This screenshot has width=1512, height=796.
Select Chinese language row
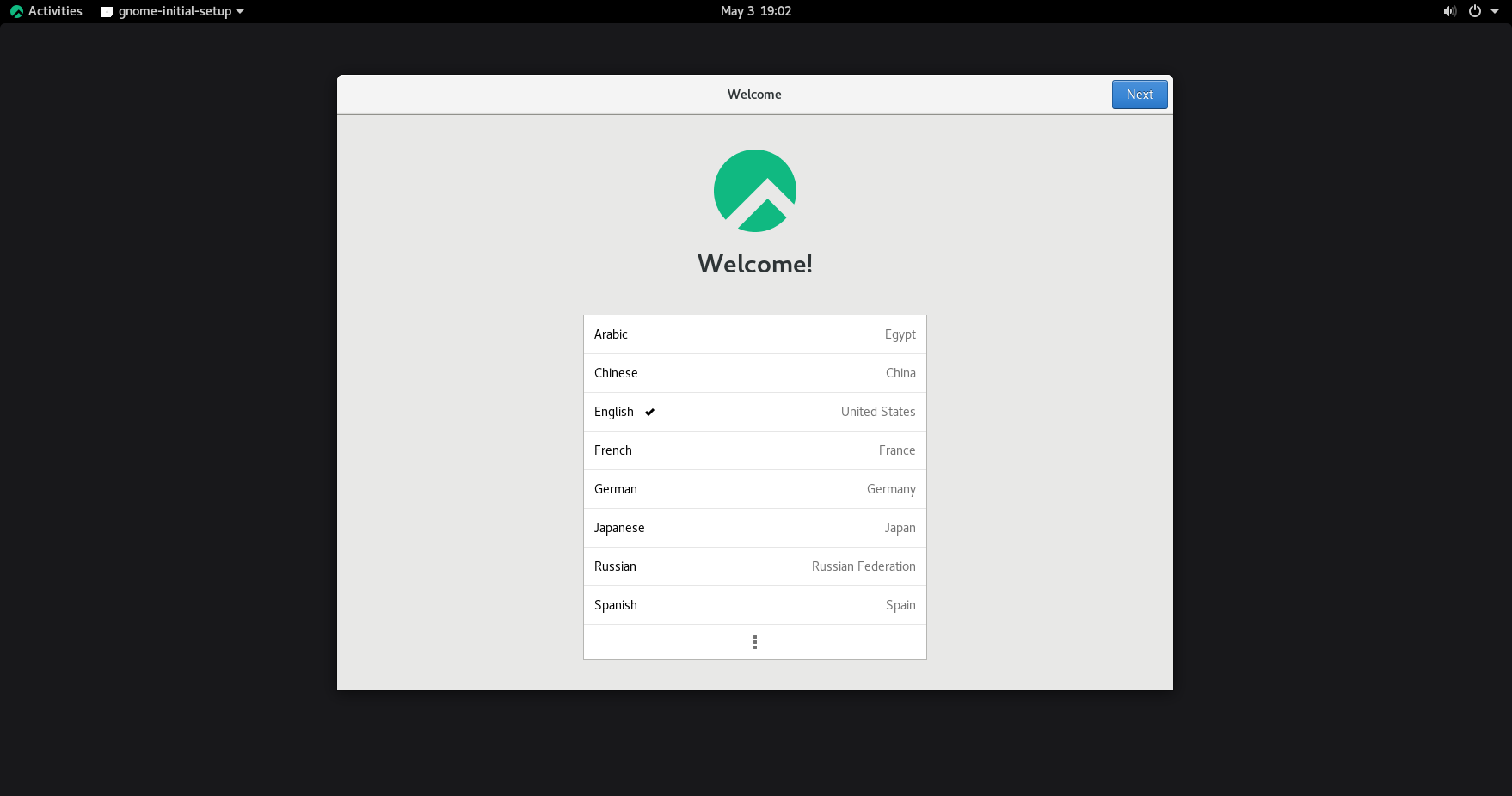(x=755, y=373)
